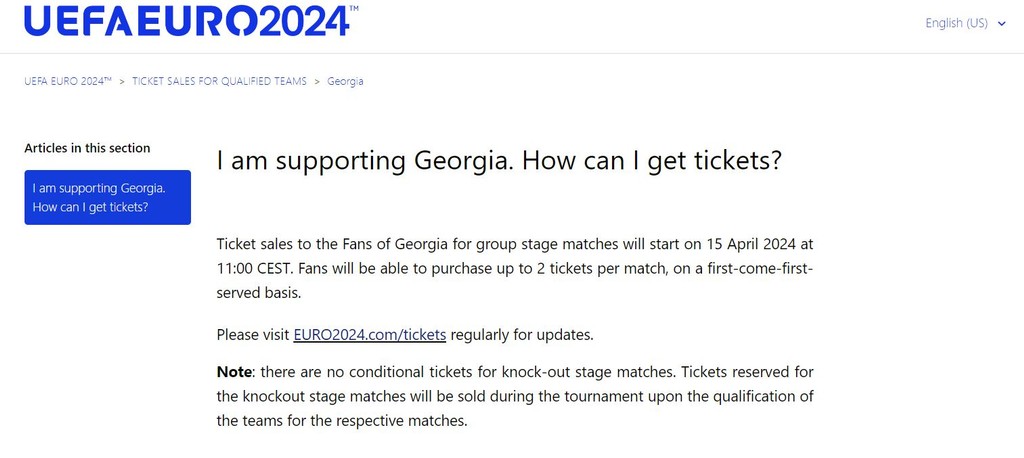Viewport: 1024px width, 458px height.
Task: Click the '15 April 2024' date text
Action: [x=750, y=245]
